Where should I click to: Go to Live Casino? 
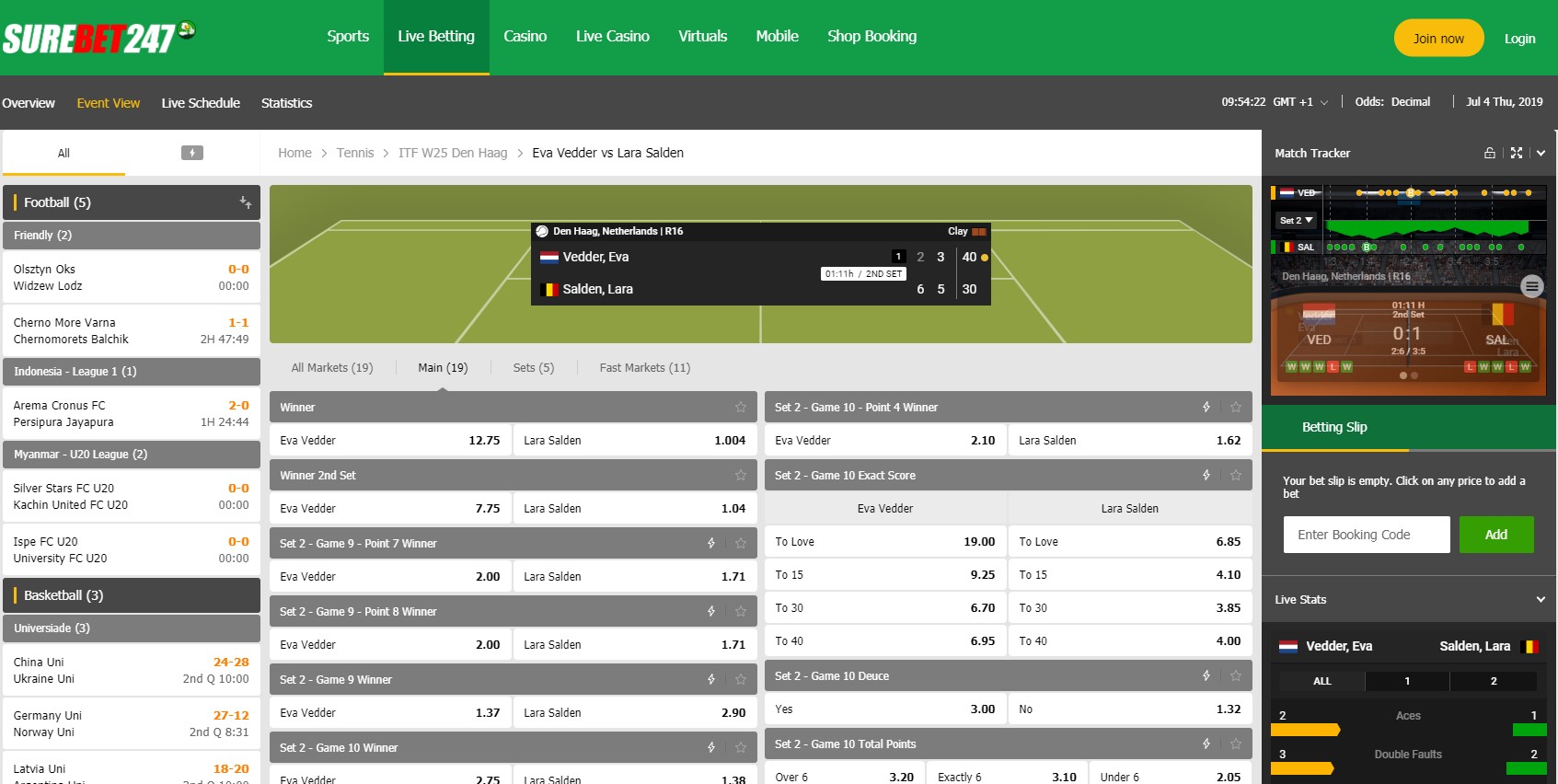612,37
